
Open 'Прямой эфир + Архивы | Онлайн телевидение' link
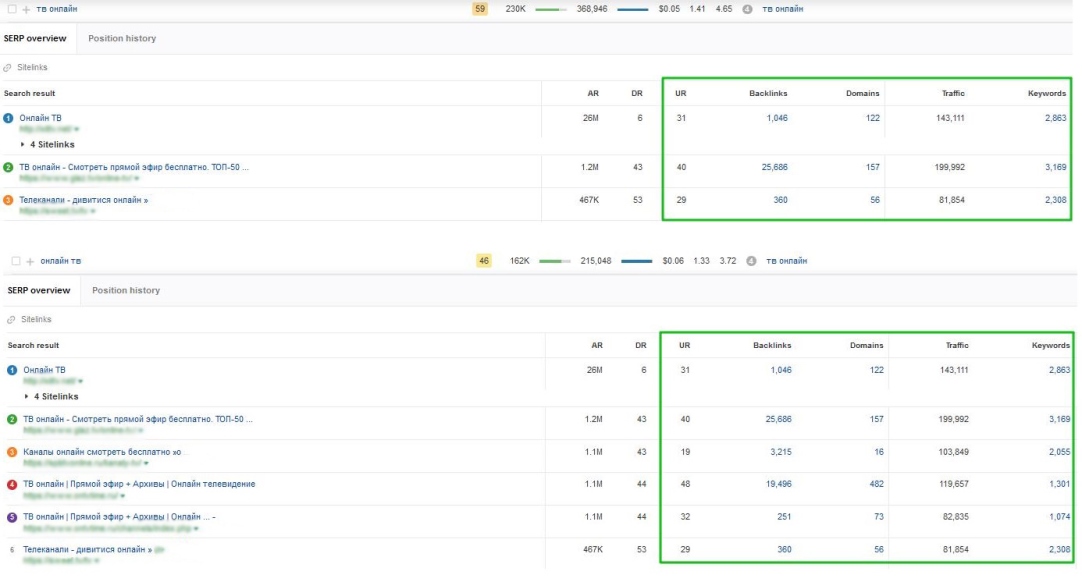coord(139,485)
